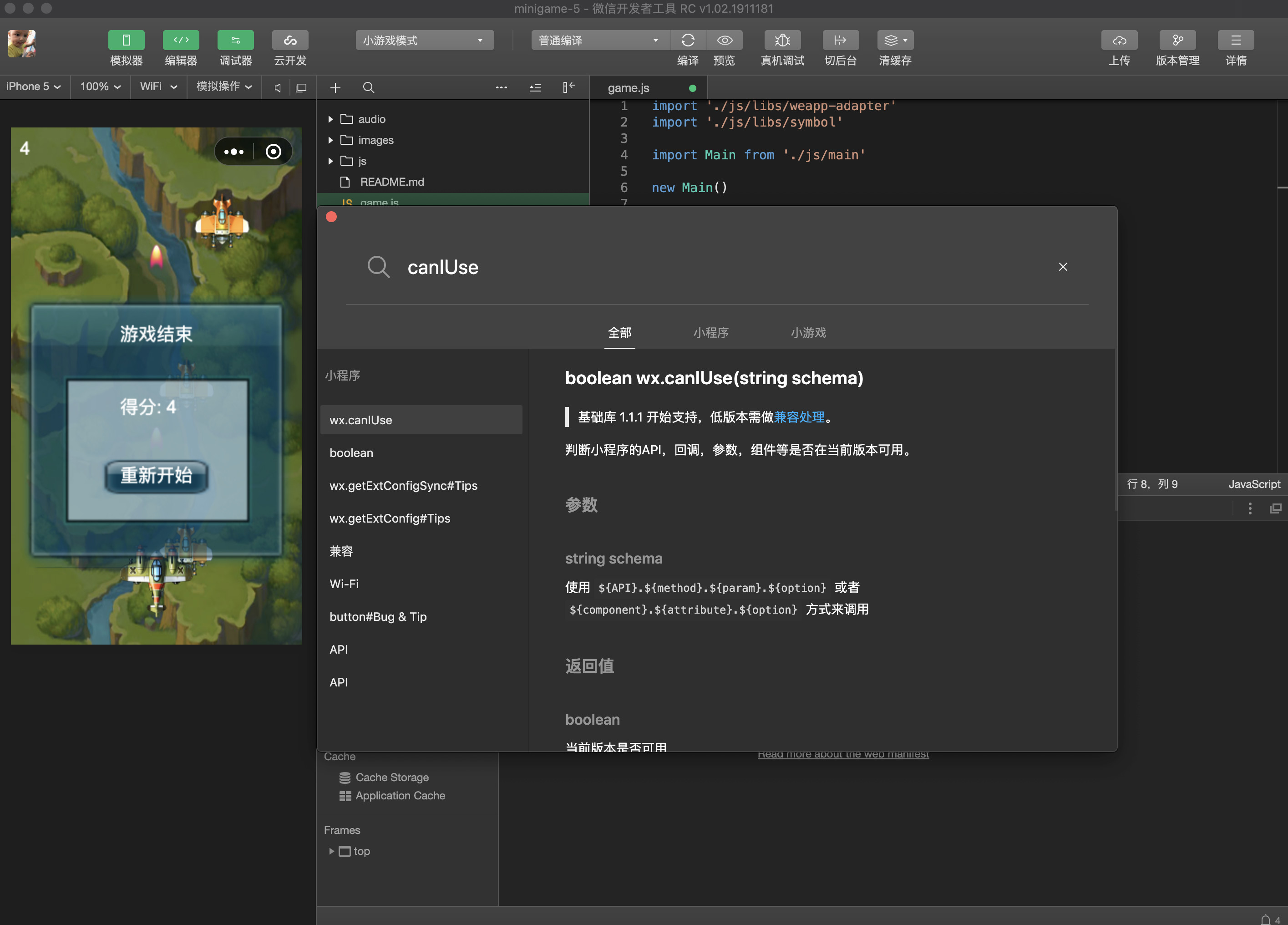This screenshot has height=925, width=1288.
Task: Open 版本管理 version control
Action: click(x=1177, y=41)
